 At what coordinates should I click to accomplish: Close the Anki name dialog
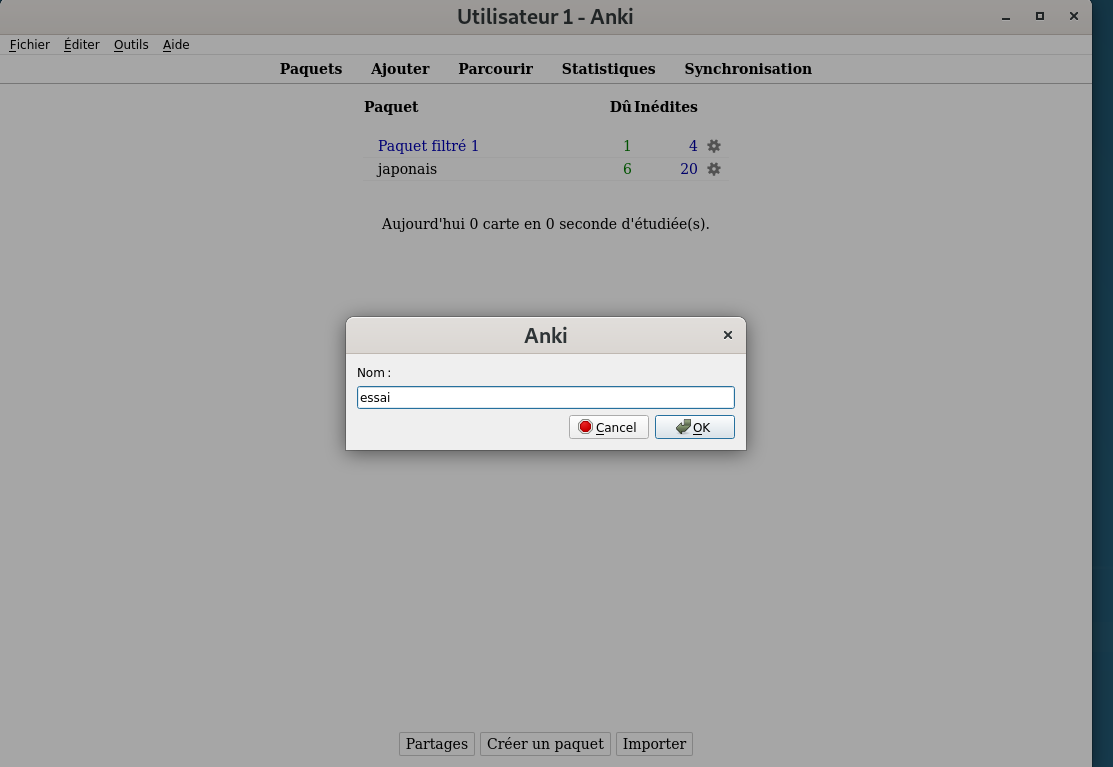click(728, 335)
